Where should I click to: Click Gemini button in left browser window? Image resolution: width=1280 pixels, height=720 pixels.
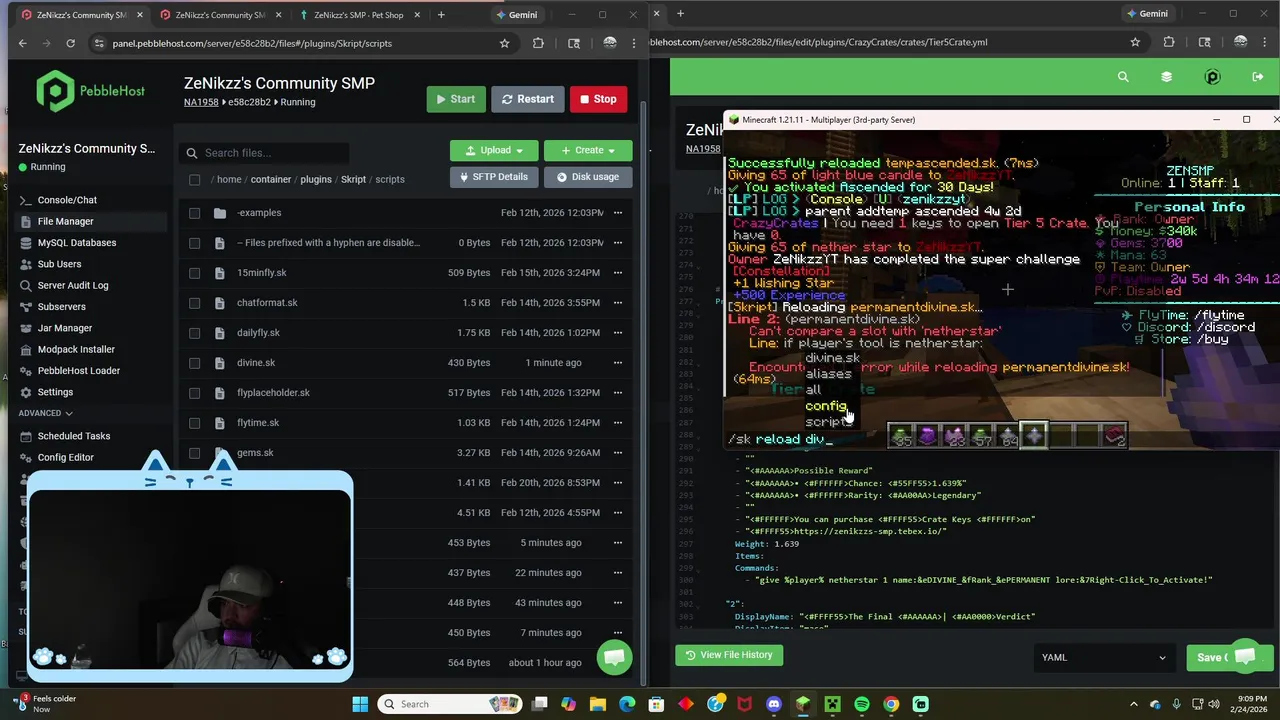pos(517,15)
